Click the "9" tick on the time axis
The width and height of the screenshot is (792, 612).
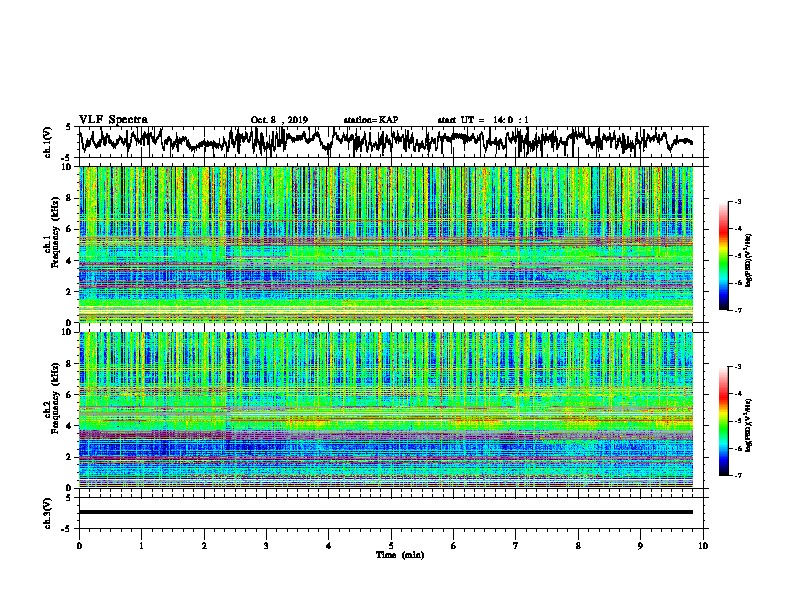click(x=640, y=546)
